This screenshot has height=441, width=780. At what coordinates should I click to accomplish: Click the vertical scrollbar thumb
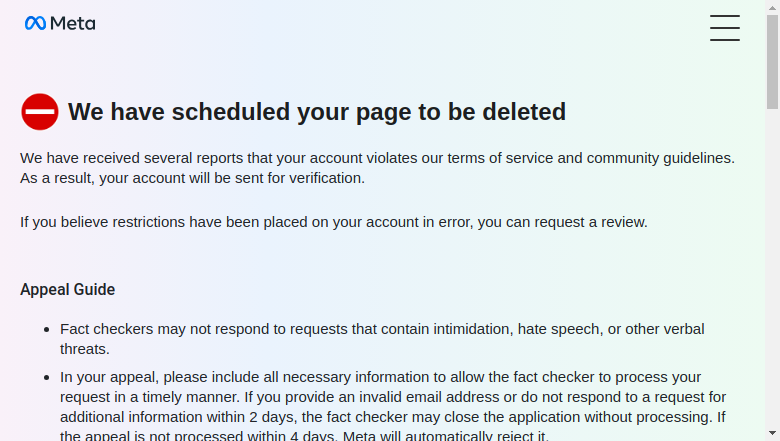(x=773, y=62)
